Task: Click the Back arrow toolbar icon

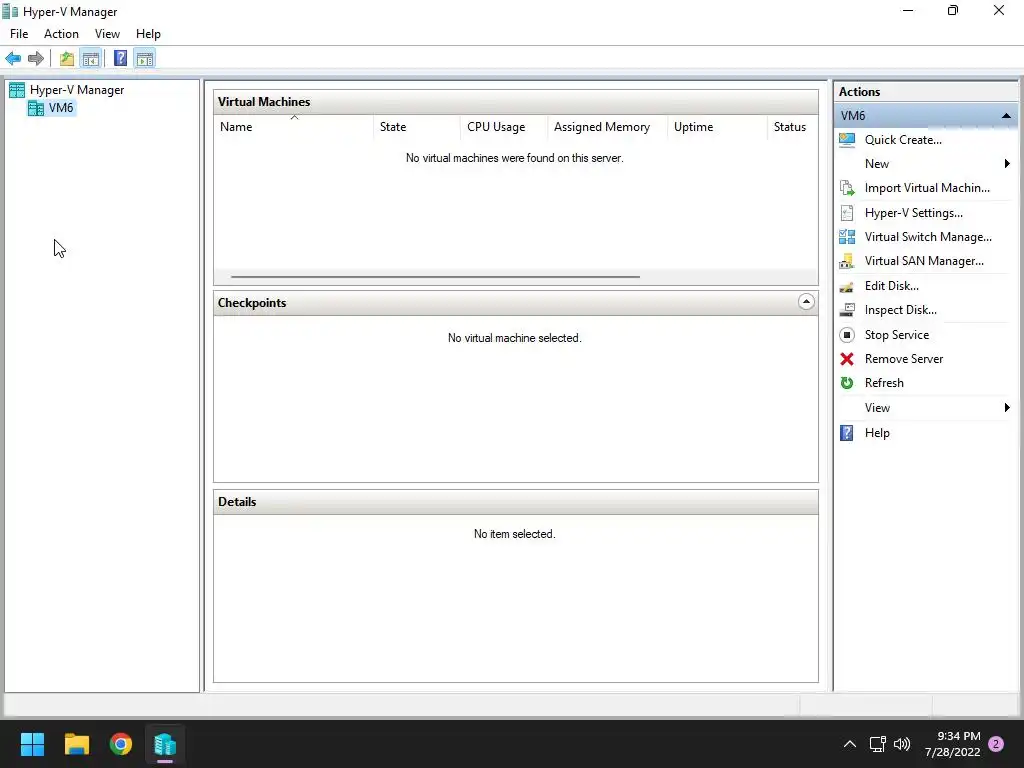Action: (13, 59)
